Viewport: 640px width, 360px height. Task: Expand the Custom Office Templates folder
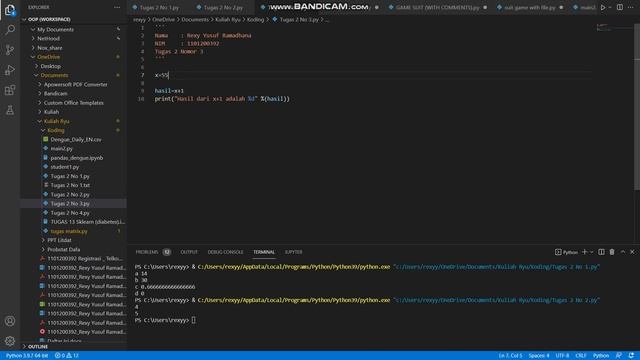73,103
